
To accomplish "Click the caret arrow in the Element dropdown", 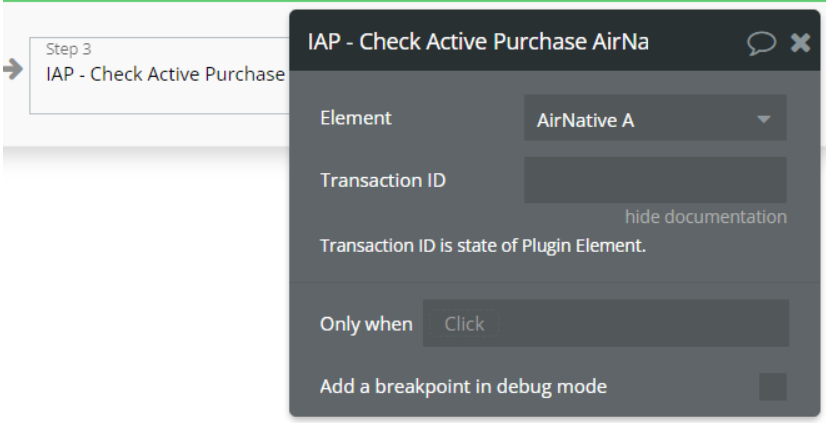I will pos(763,120).
